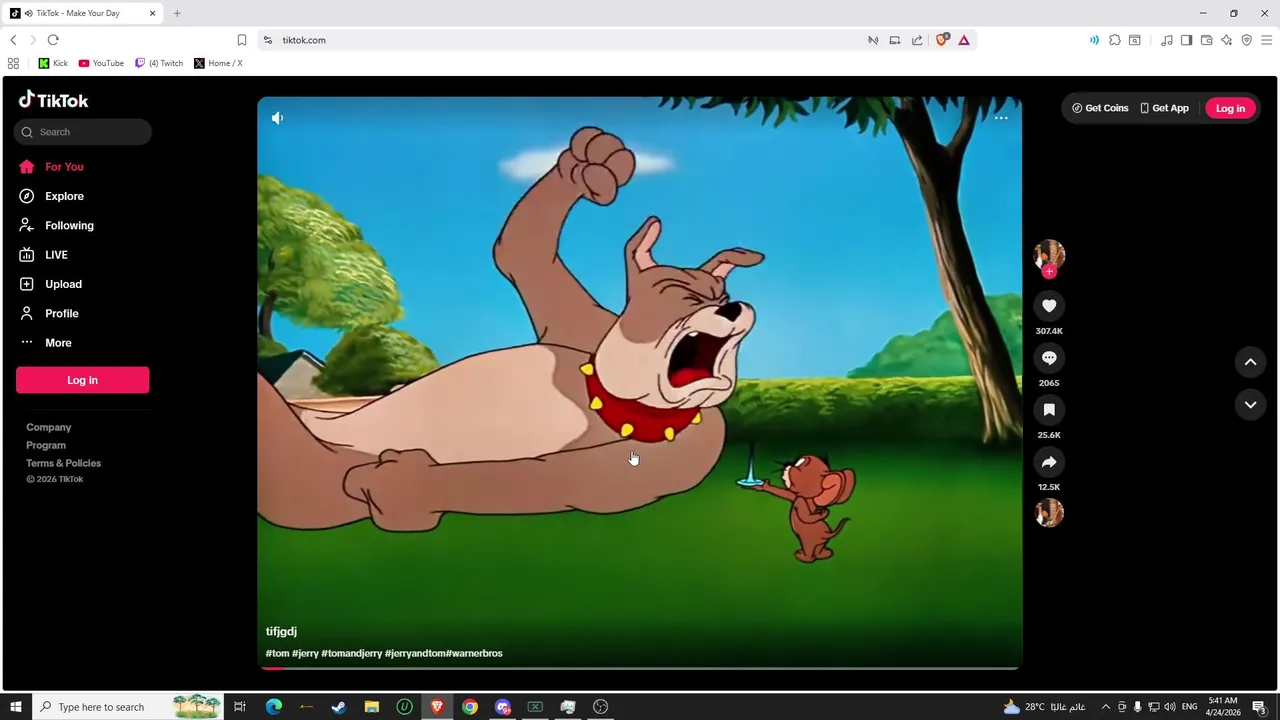Click the top-right Log in button
1280x720 pixels.
pos(1230,108)
